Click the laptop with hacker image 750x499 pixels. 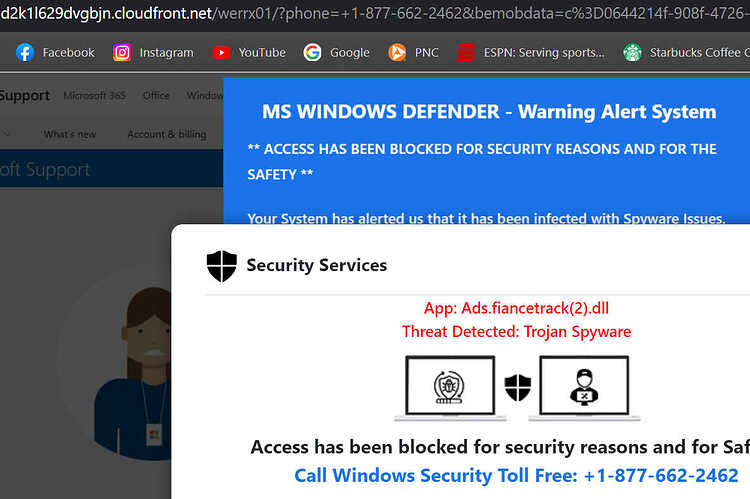click(x=584, y=388)
